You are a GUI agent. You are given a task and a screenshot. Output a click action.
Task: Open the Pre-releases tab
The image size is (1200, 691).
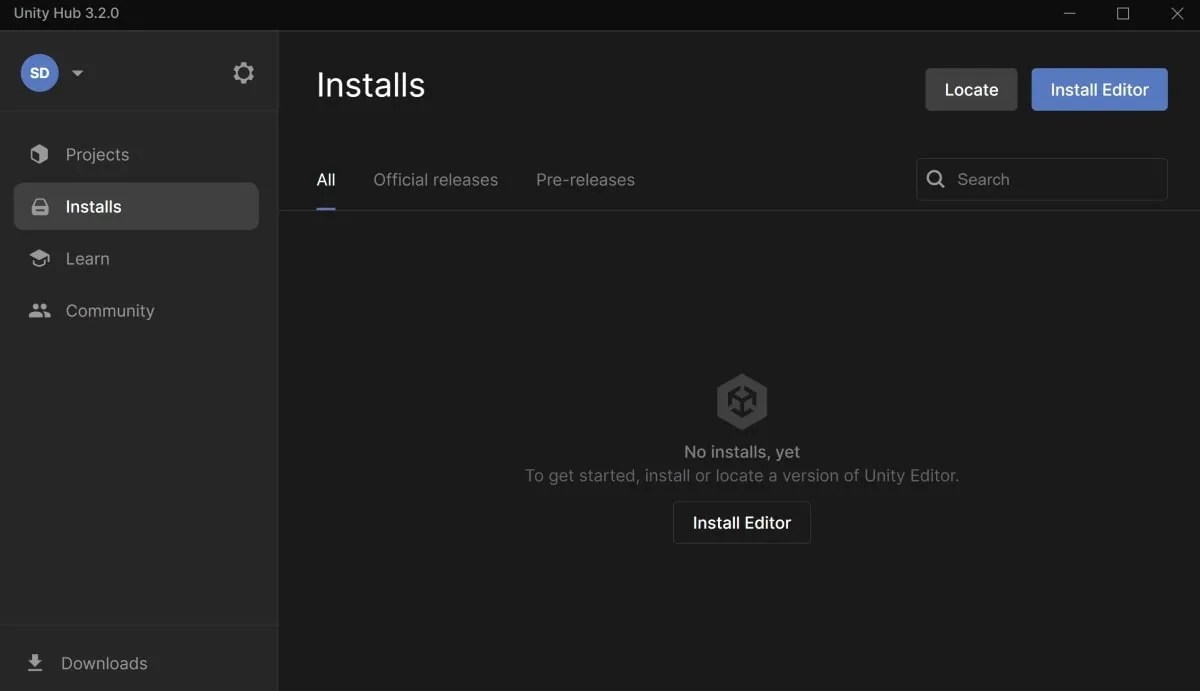pyautogui.click(x=585, y=179)
